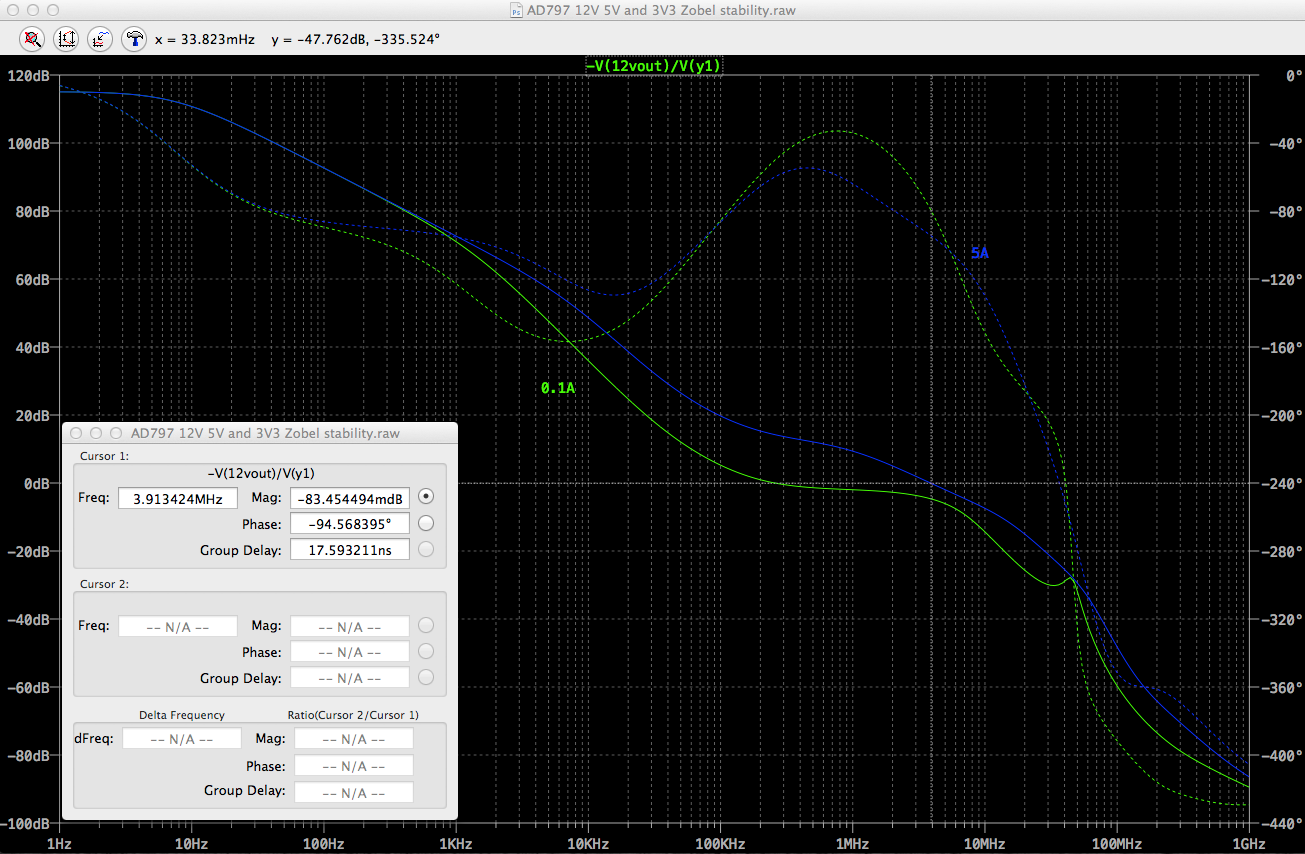
Task: Click the Cursor 1 Mag field -83.454494mdB
Action: click(x=350, y=498)
